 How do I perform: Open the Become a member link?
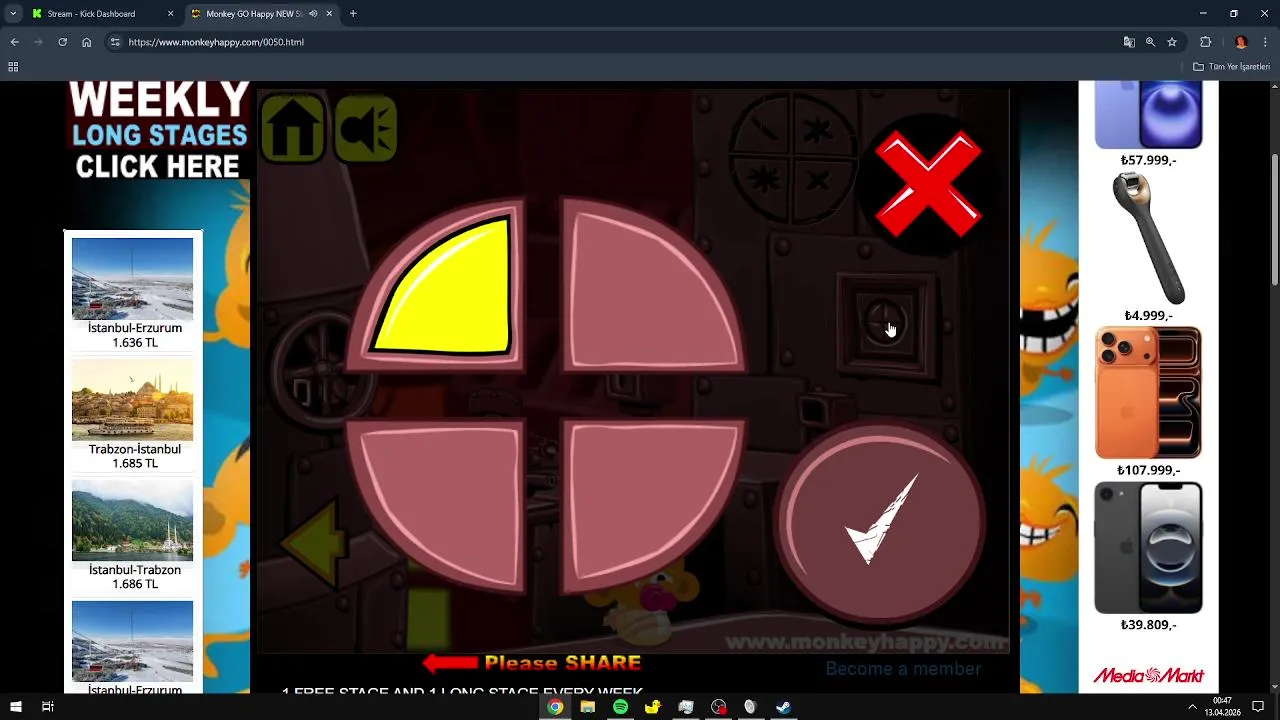[903, 668]
